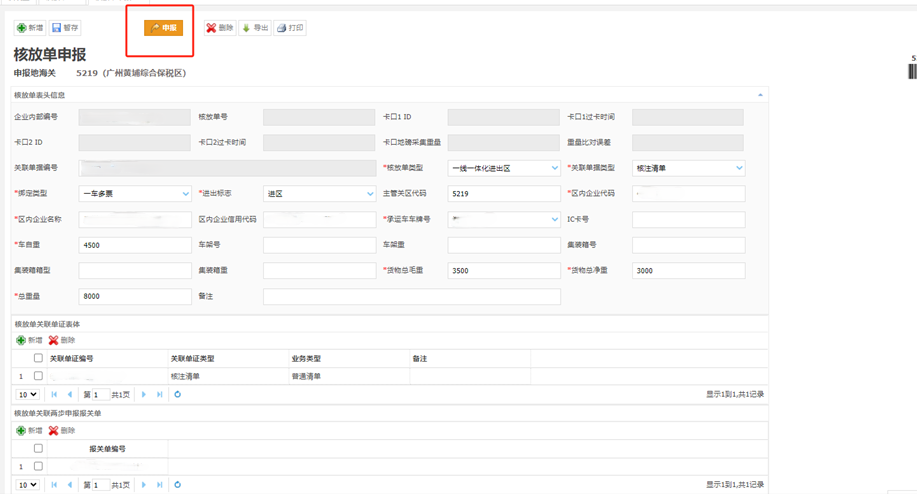The image size is (917, 494).
Task: Click the 核放单申报 page title
Action: [x=50, y=54]
